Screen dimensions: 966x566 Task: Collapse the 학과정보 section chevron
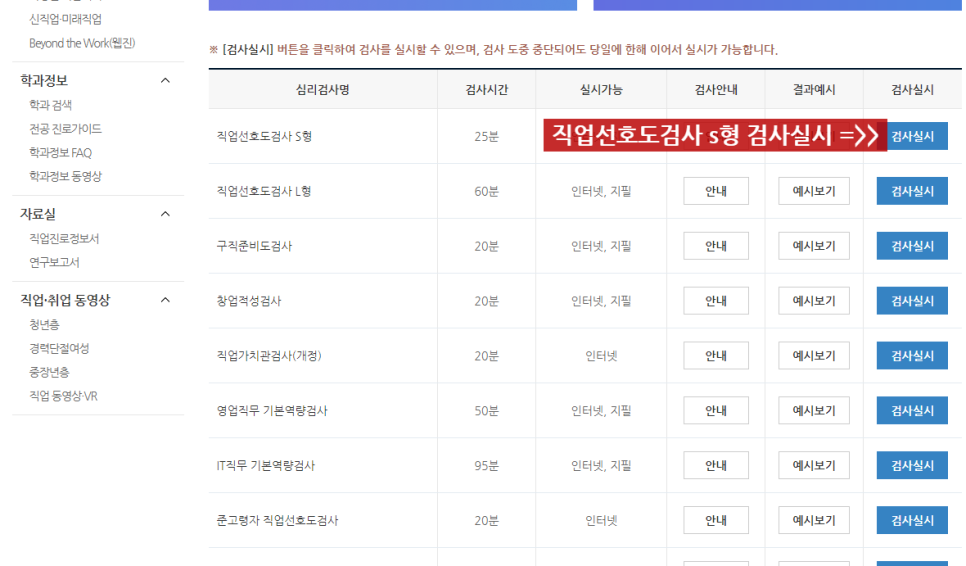165,81
